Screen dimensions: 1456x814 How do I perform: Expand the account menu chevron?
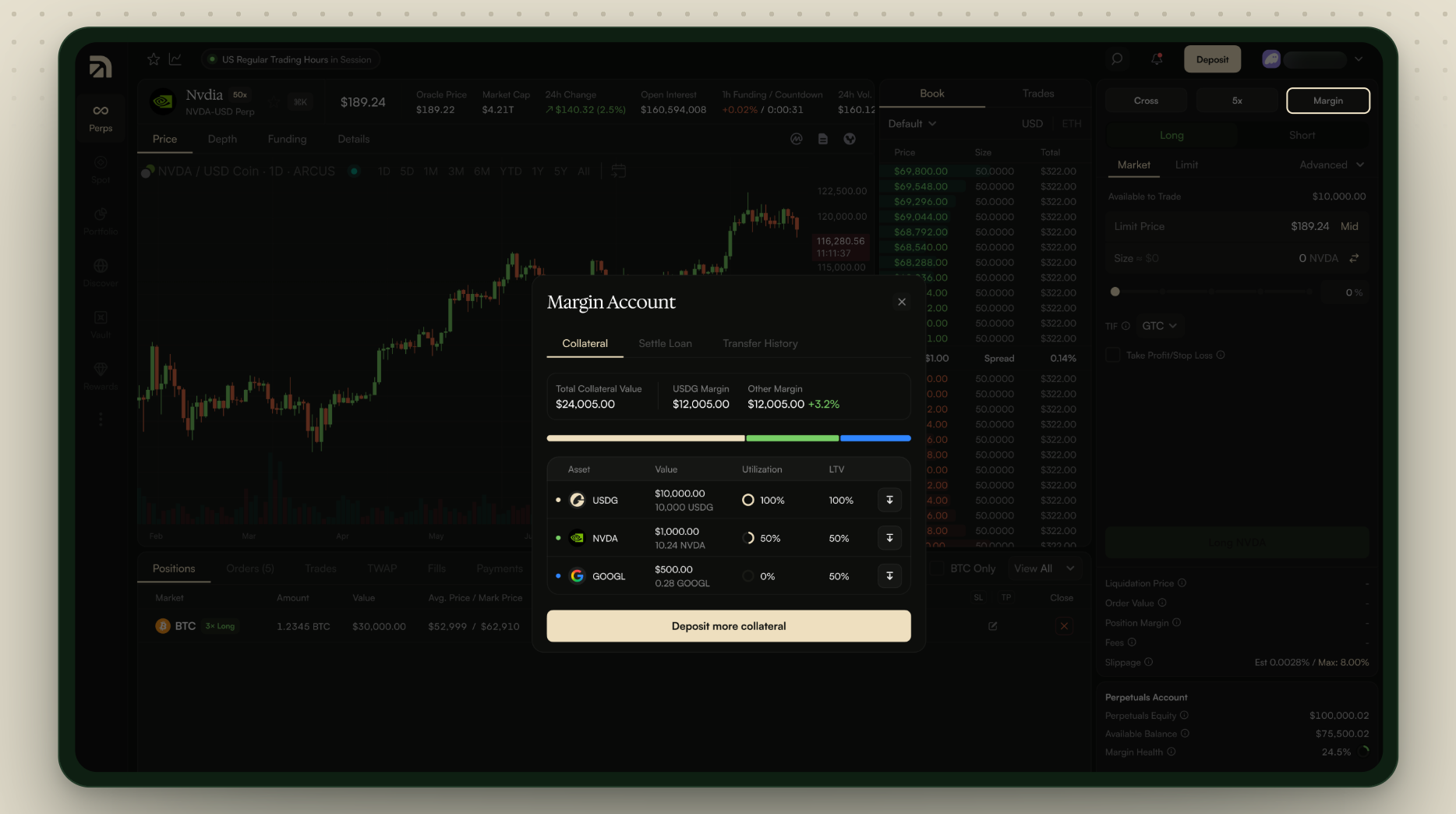(1359, 59)
